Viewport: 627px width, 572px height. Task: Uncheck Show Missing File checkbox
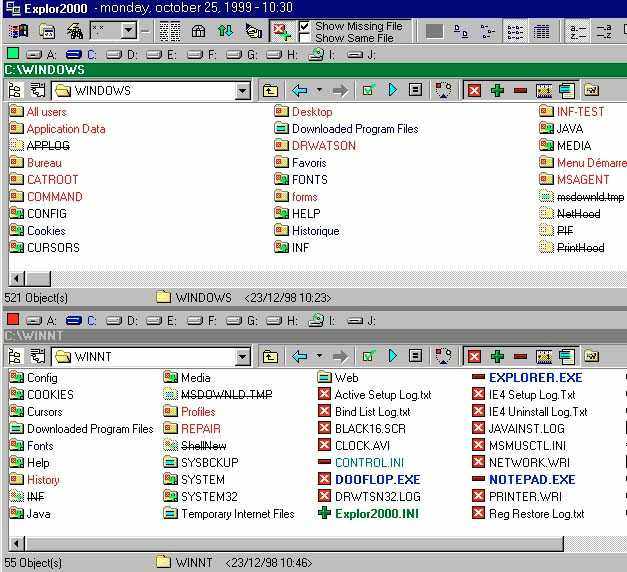[x=305, y=26]
